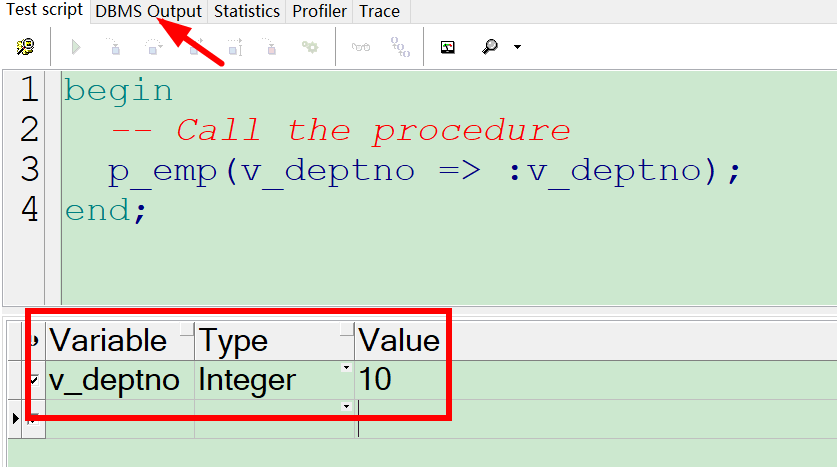The image size is (837, 467).
Task: Open the Statistics tab
Action: coord(247,11)
